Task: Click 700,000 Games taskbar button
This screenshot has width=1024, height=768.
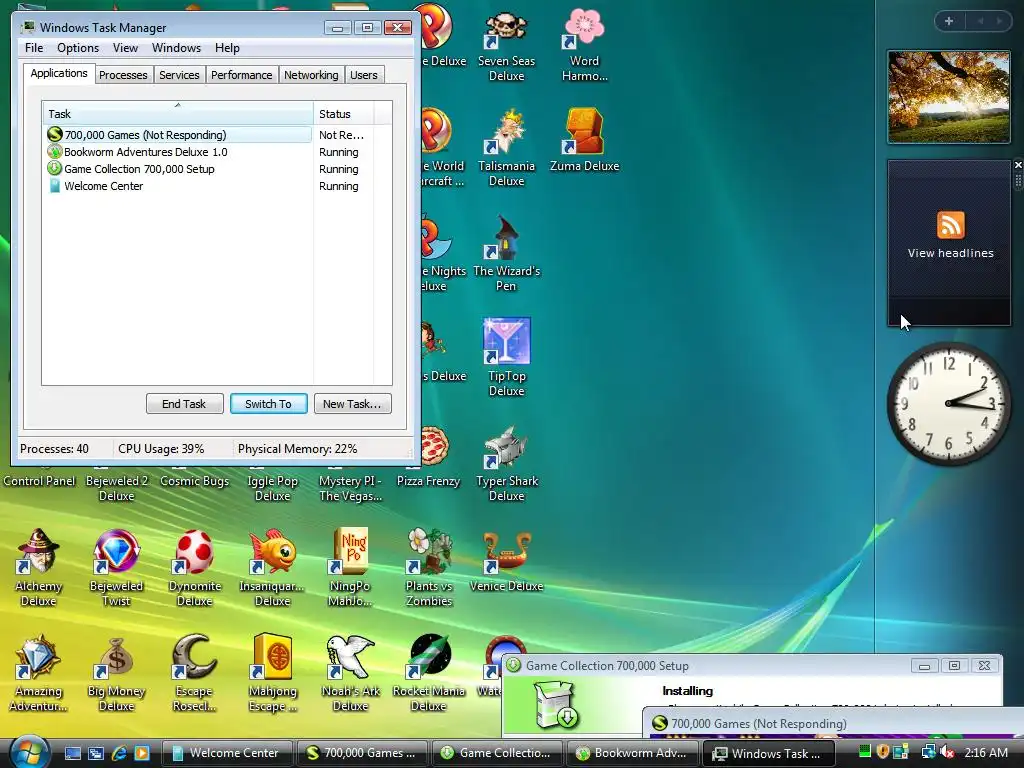Action: pyautogui.click(x=362, y=753)
